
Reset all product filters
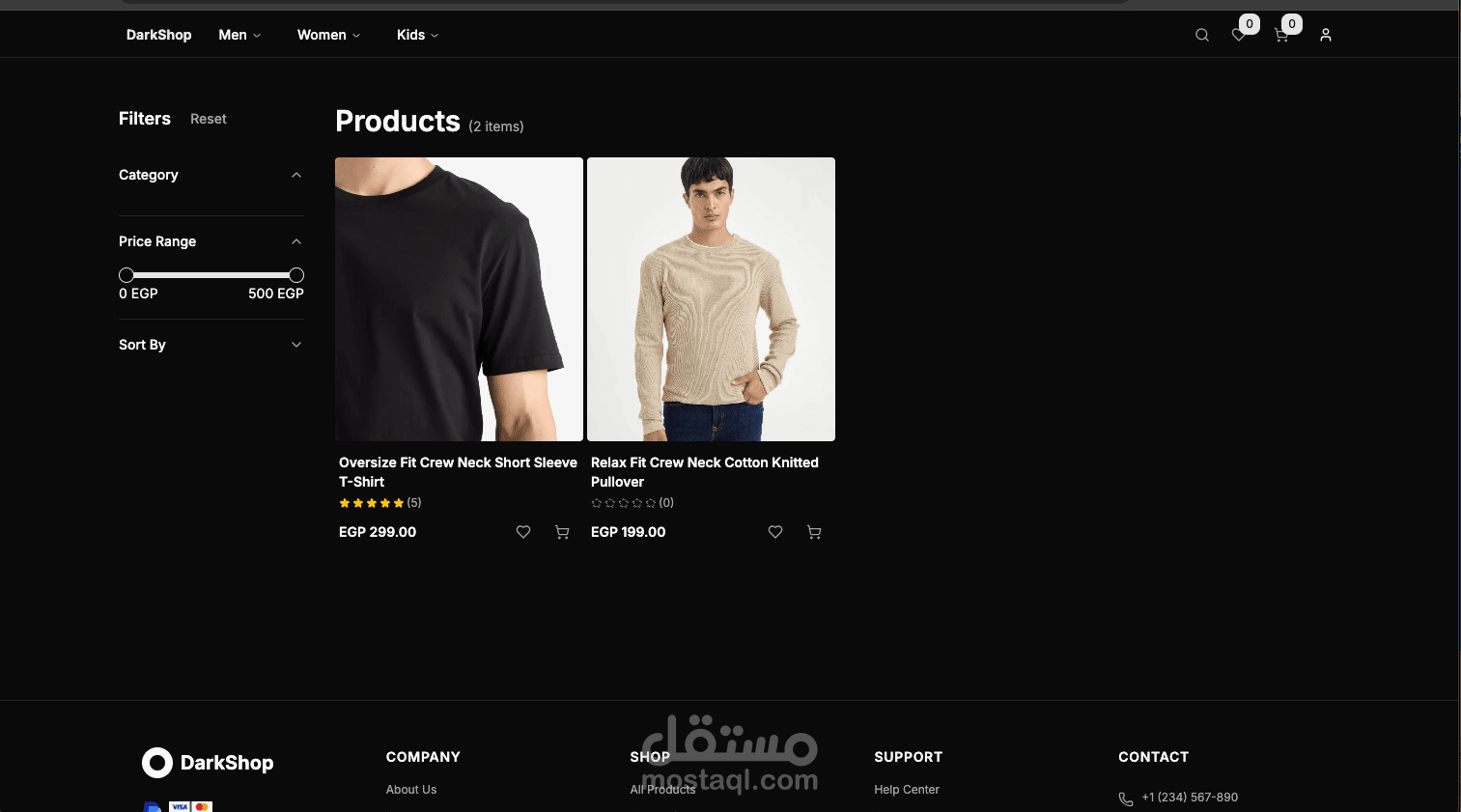click(x=208, y=119)
